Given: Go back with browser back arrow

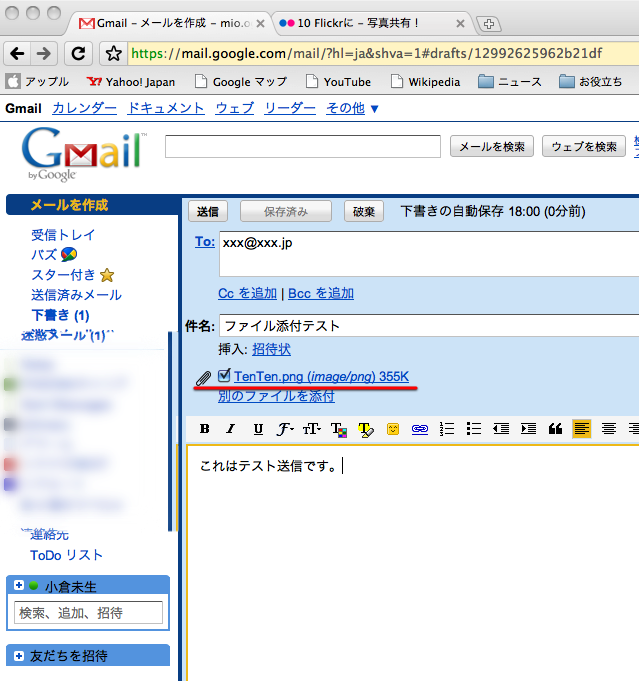Looking at the screenshot, I should (x=17, y=53).
